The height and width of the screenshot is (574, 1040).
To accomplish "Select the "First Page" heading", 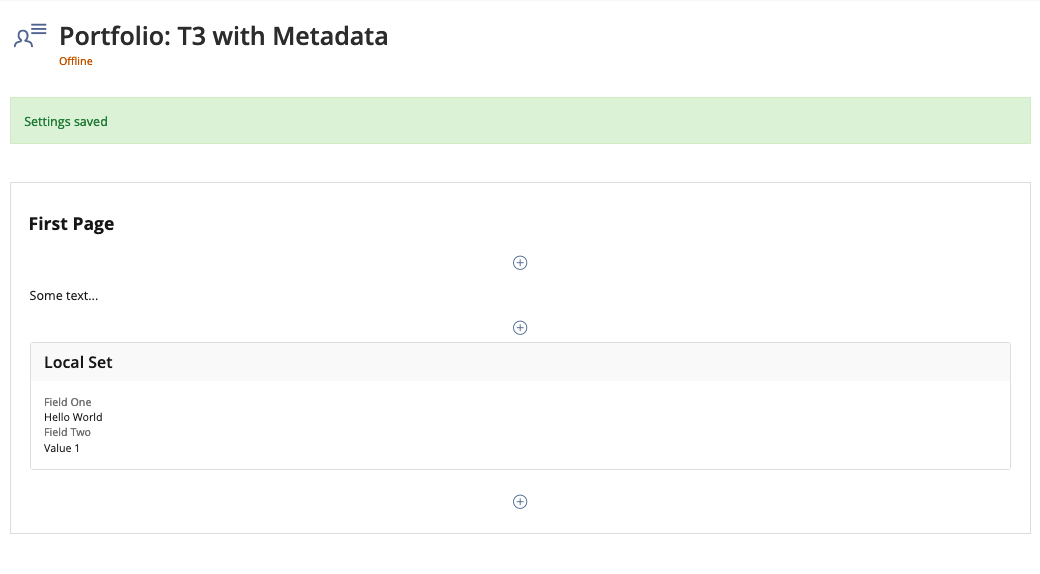I will (x=71, y=224).
